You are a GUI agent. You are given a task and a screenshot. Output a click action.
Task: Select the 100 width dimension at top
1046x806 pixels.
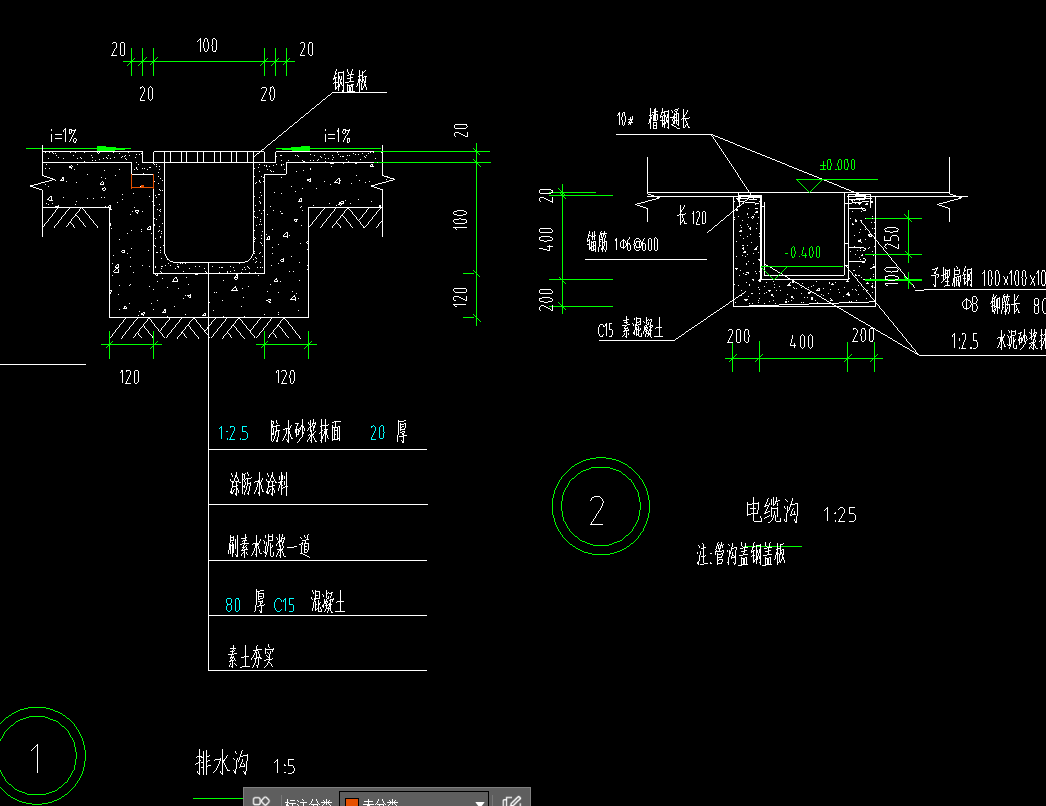(207, 45)
